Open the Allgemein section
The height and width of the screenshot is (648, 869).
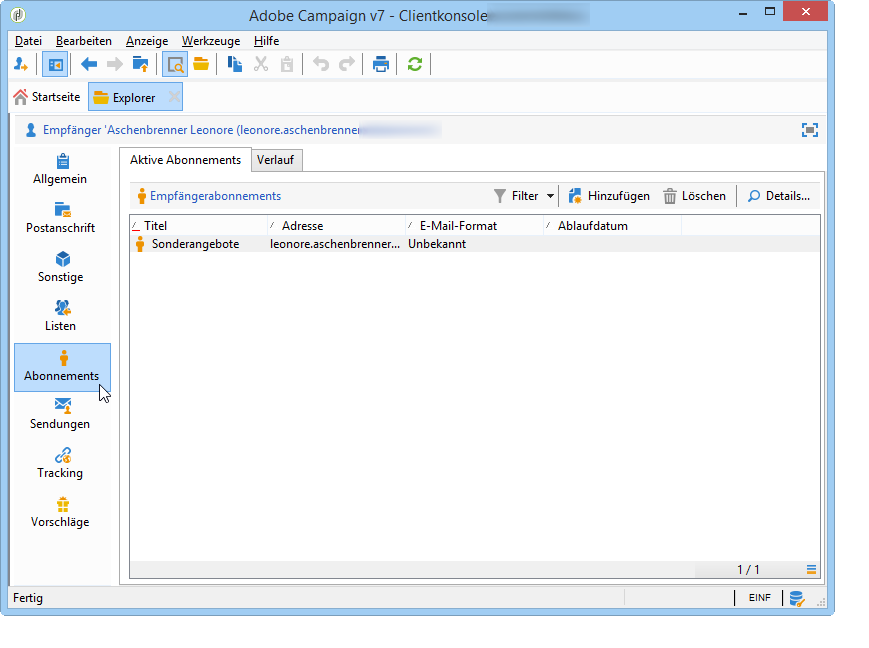pyautogui.click(x=60, y=169)
